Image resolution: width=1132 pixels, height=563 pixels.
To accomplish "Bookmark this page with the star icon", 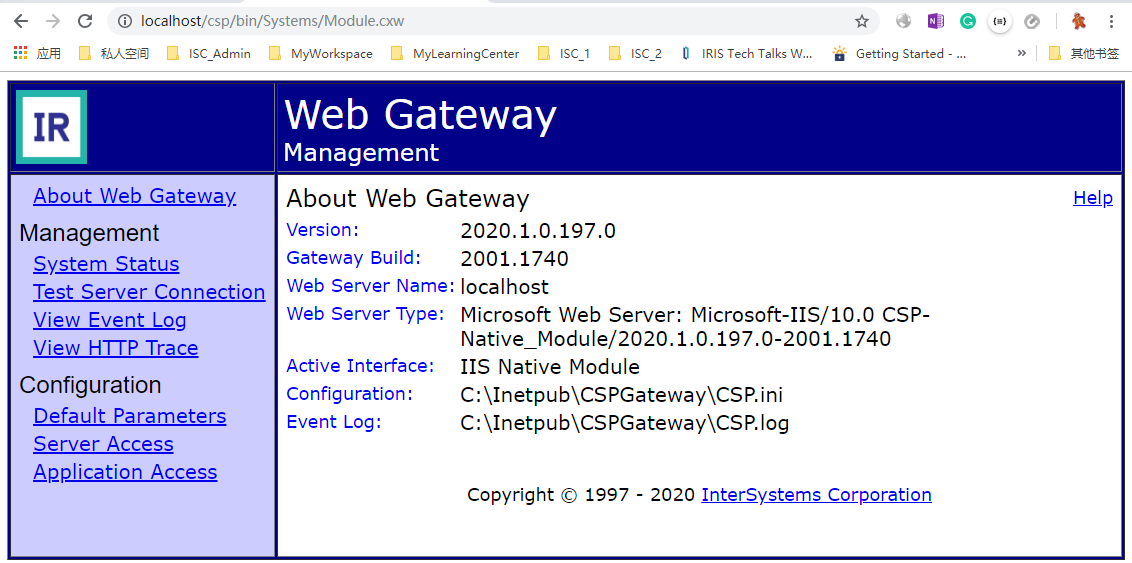I will click(x=861, y=21).
